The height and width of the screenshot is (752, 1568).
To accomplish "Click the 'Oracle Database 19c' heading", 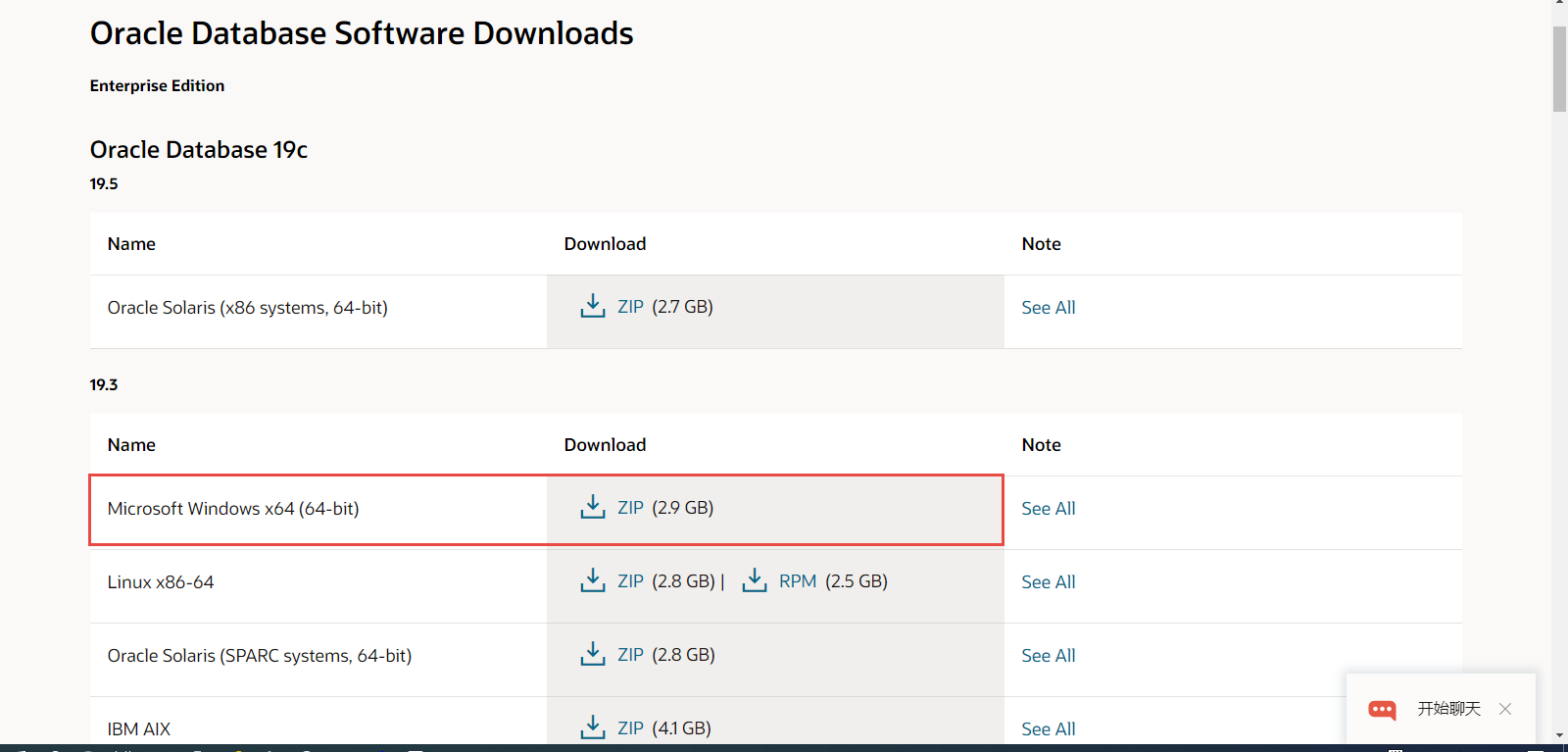I will coord(199,150).
